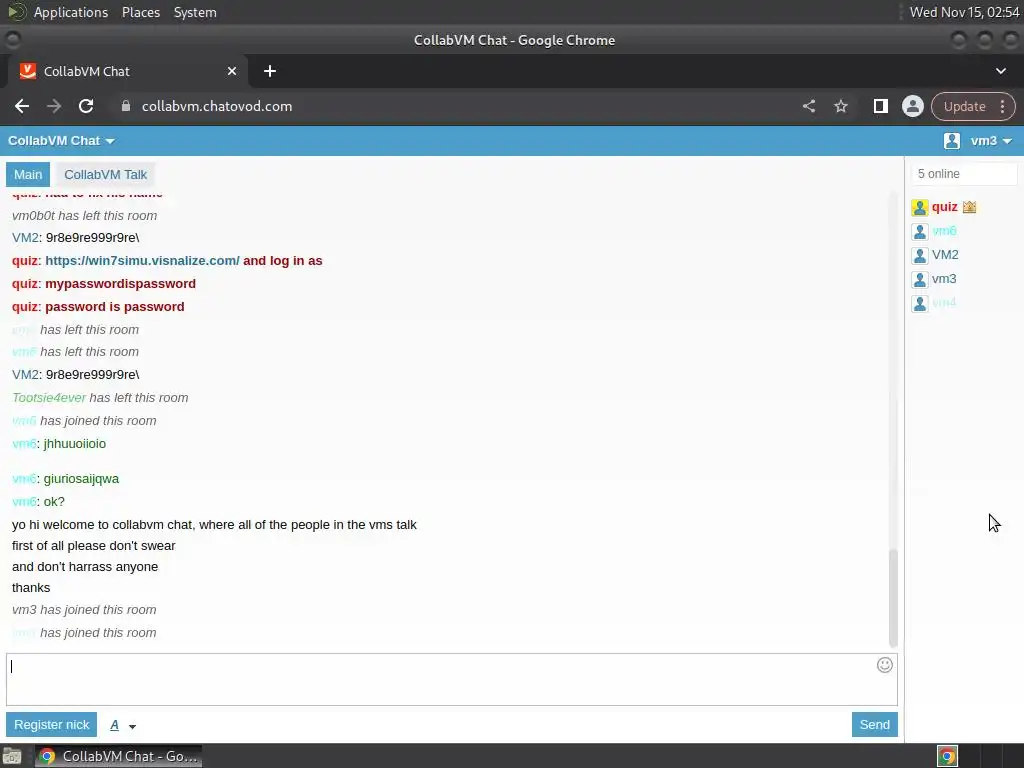The image size is (1024, 768).
Task: Click the text 'password is password'
Action: point(114,306)
